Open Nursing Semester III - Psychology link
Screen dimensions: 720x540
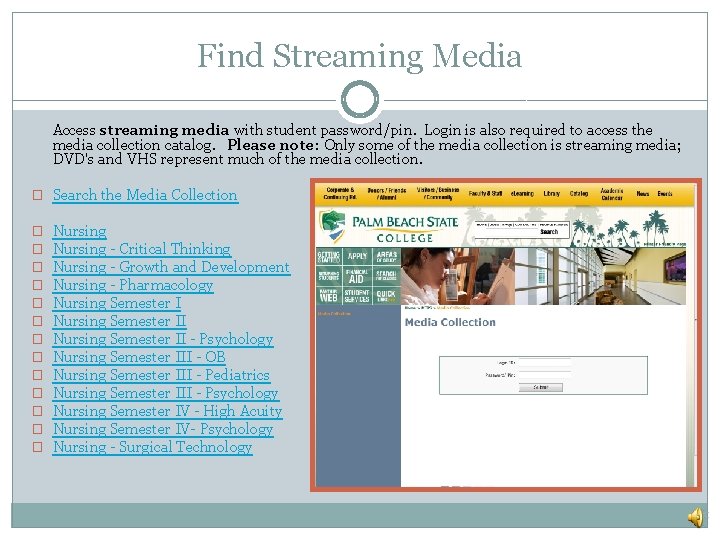166,393
